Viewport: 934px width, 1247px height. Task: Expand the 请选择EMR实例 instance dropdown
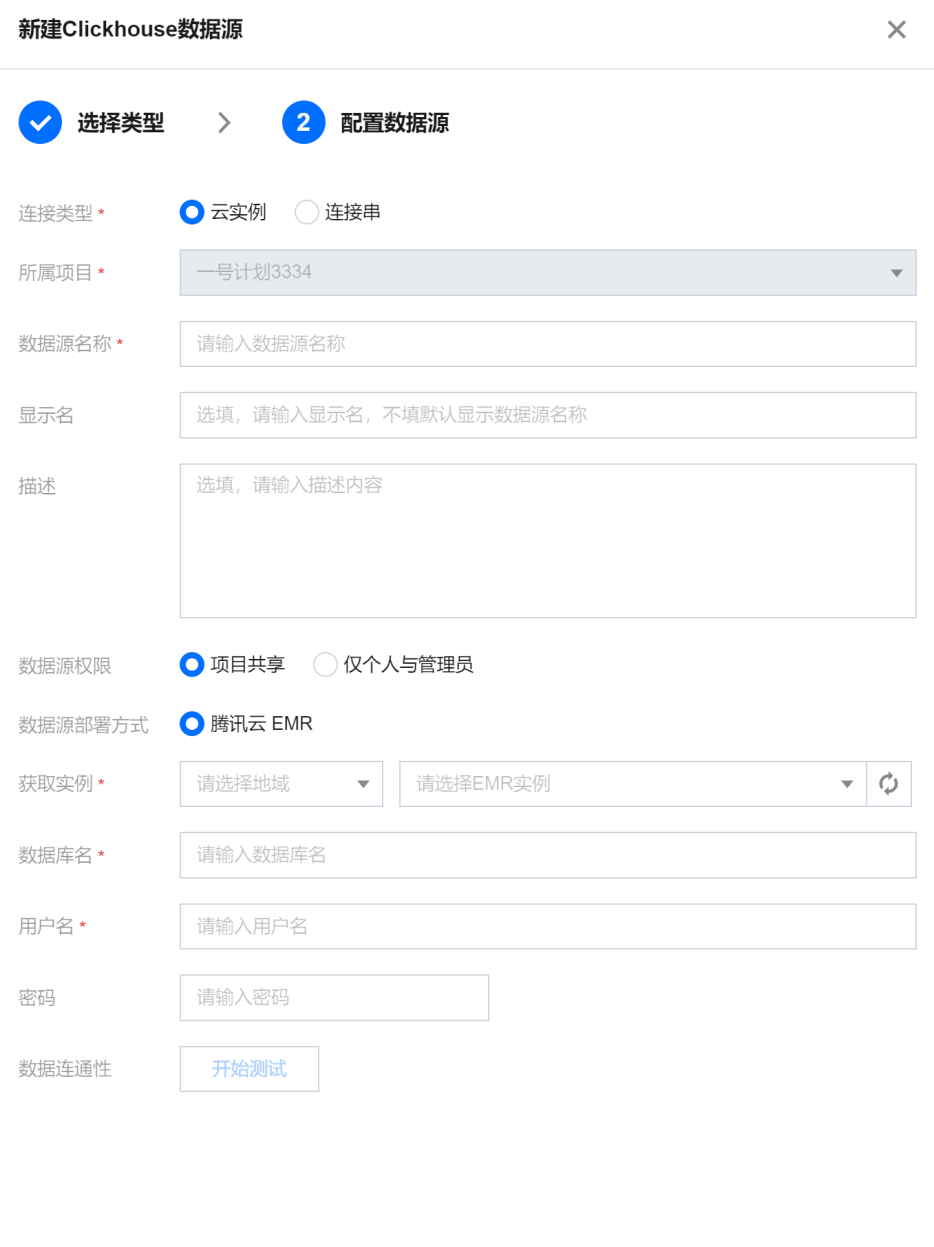(632, 784)
